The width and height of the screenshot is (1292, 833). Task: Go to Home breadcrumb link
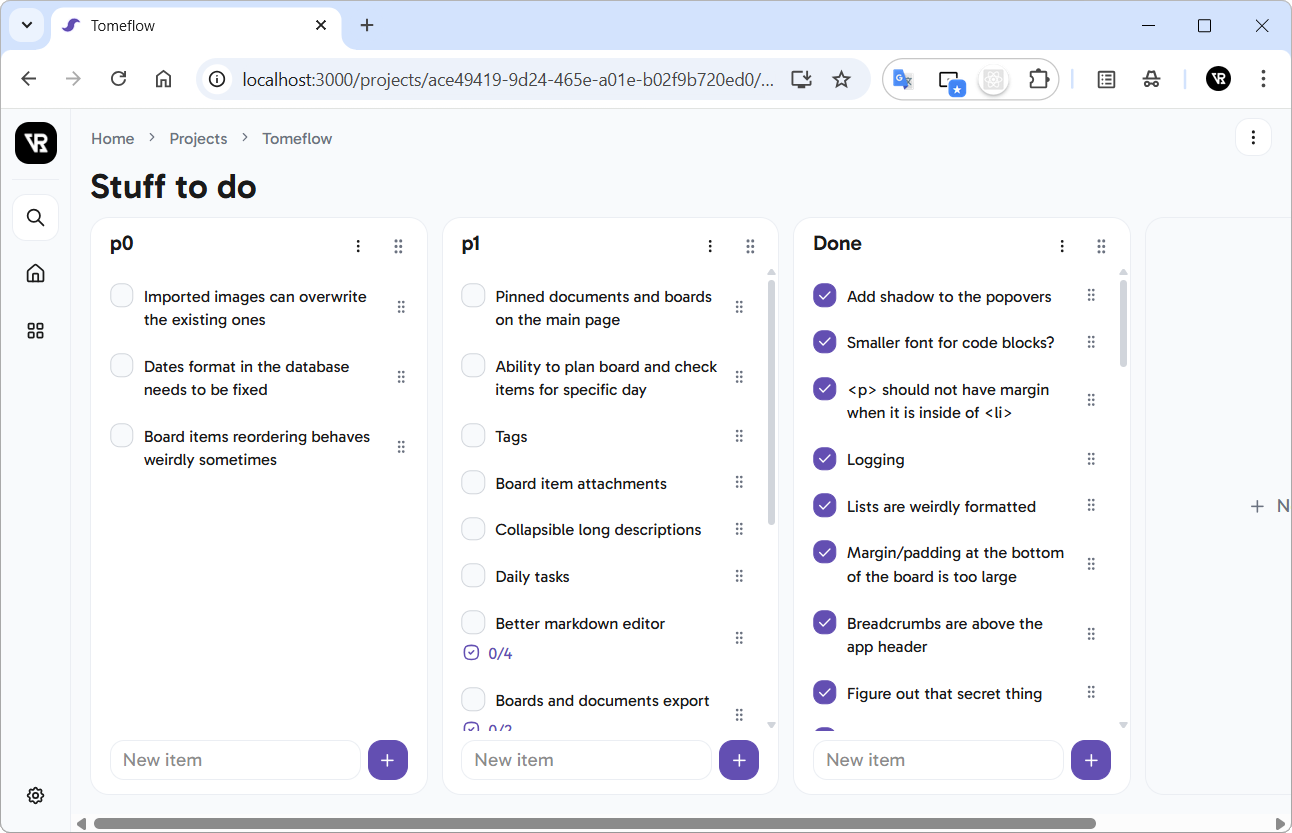[112, 139]
